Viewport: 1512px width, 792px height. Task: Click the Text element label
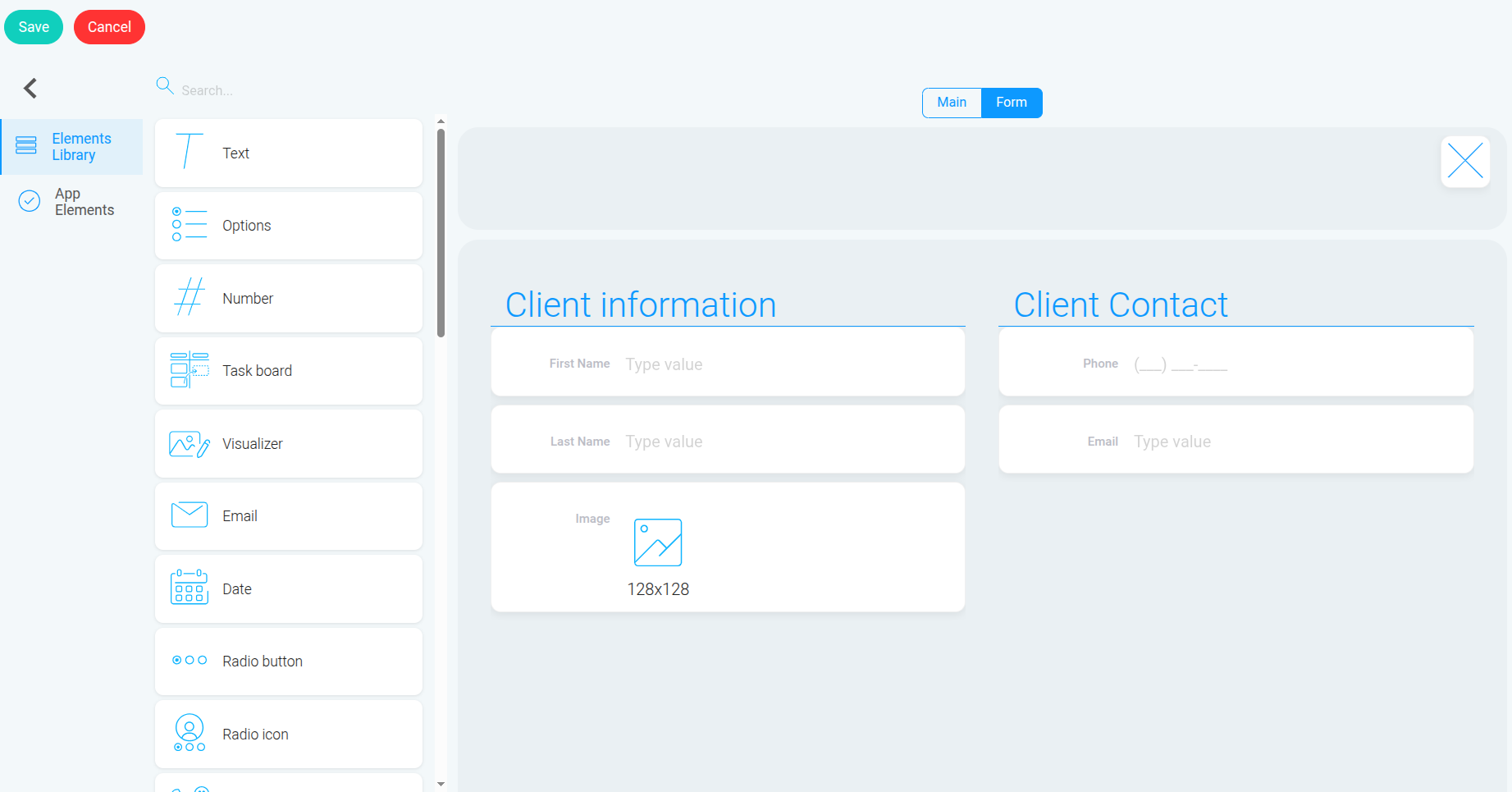pyautogui.click(x=235, y=153)
